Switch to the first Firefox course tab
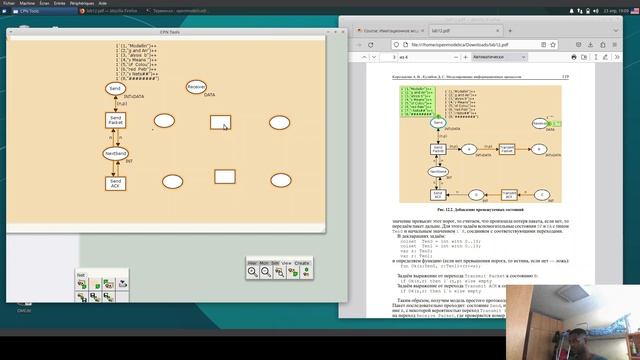This screenshot has width=640, height=360. click(x=390, y=31)
